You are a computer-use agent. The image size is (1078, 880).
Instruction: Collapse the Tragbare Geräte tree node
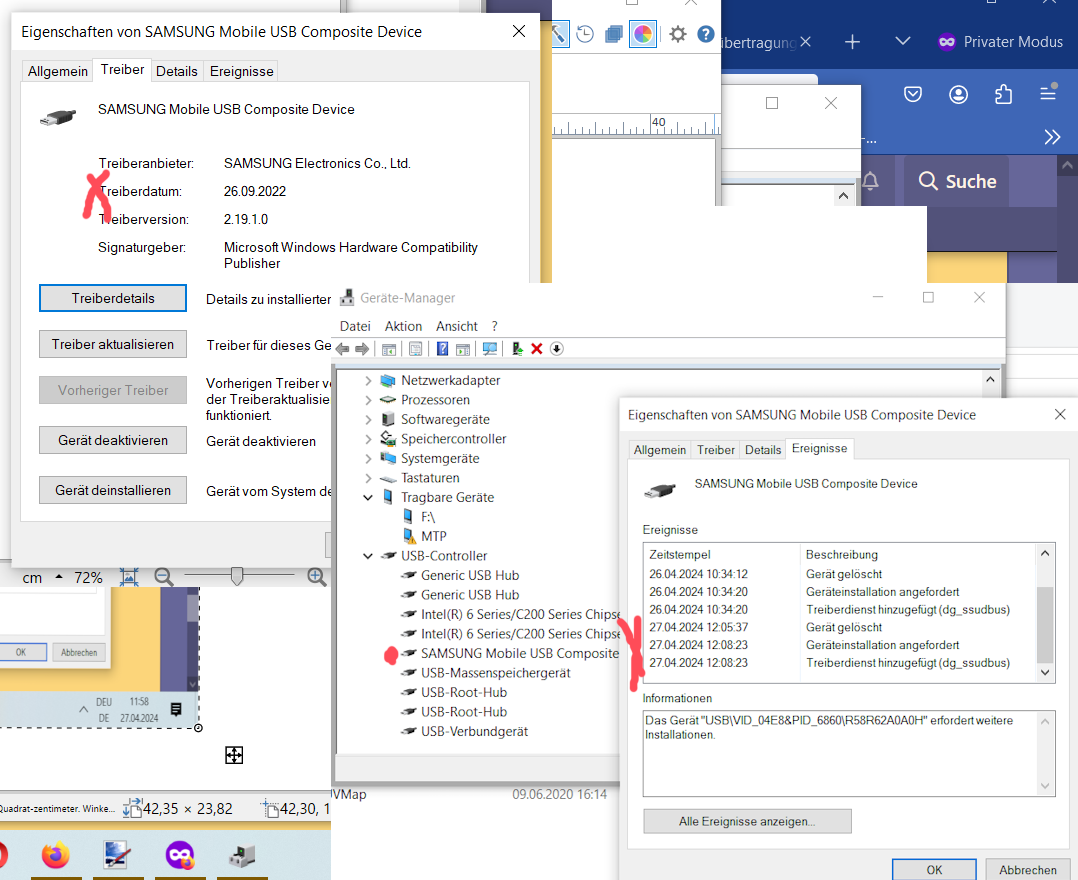[x=368, y=497]
